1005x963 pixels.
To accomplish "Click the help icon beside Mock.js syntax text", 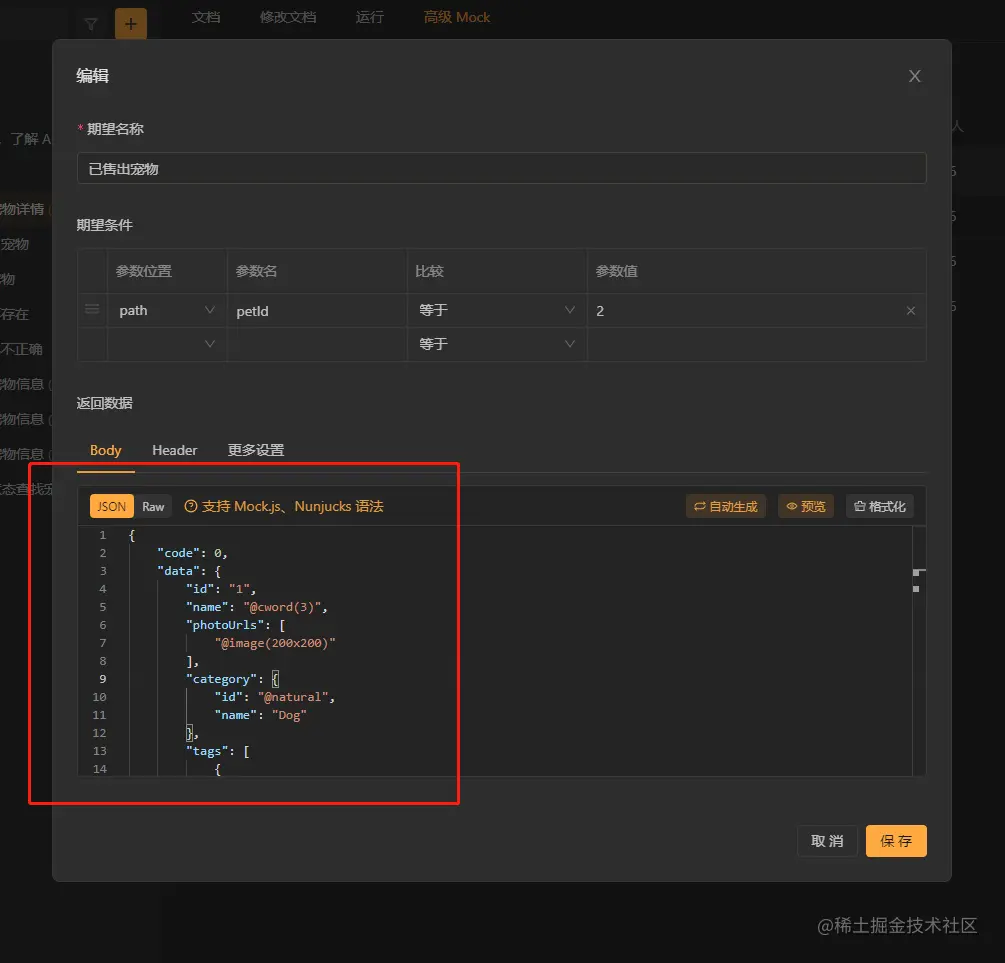I will (191, 507).
